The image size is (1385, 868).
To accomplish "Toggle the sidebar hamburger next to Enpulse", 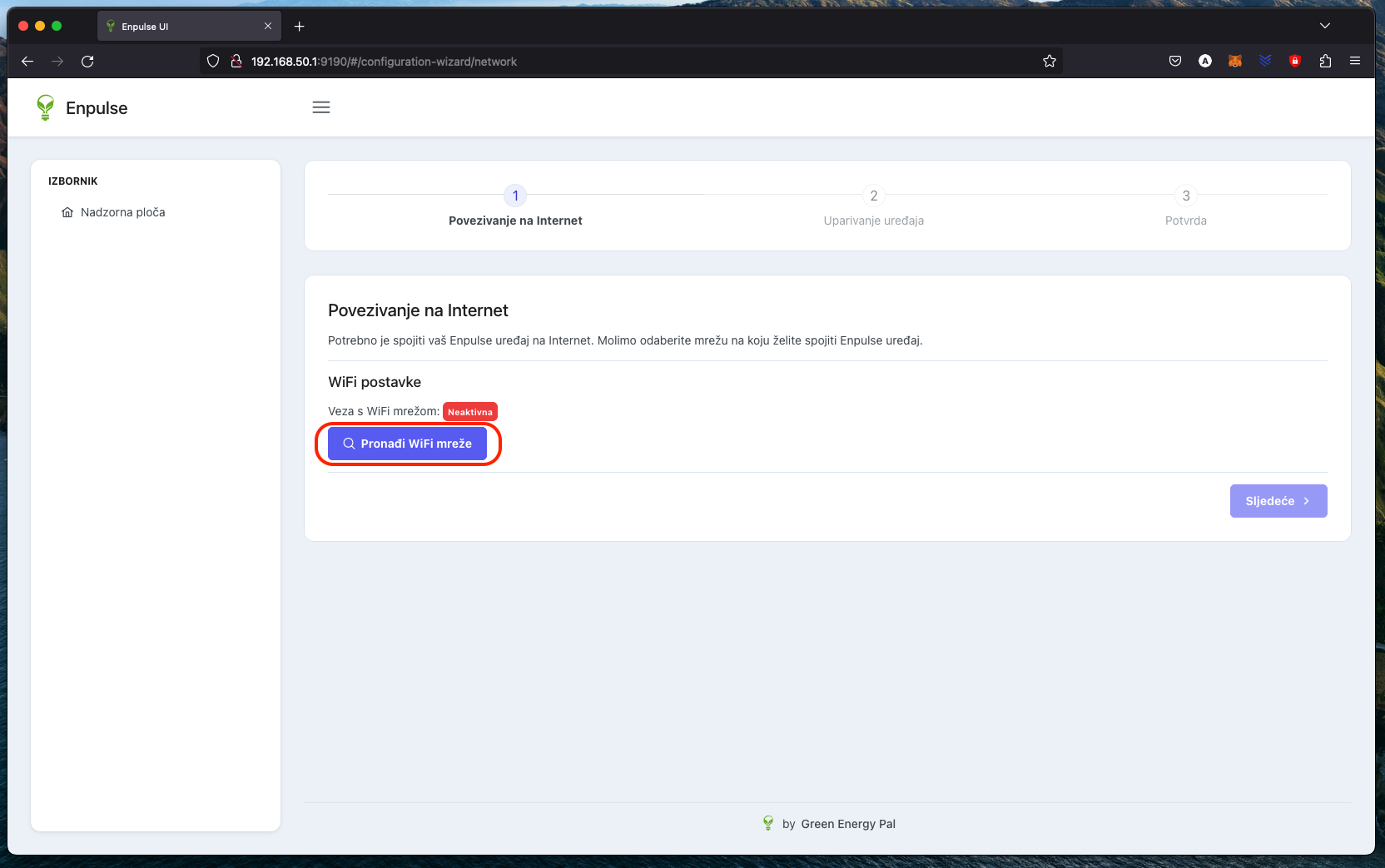I will pyautogui.click(x=321, y=107).
